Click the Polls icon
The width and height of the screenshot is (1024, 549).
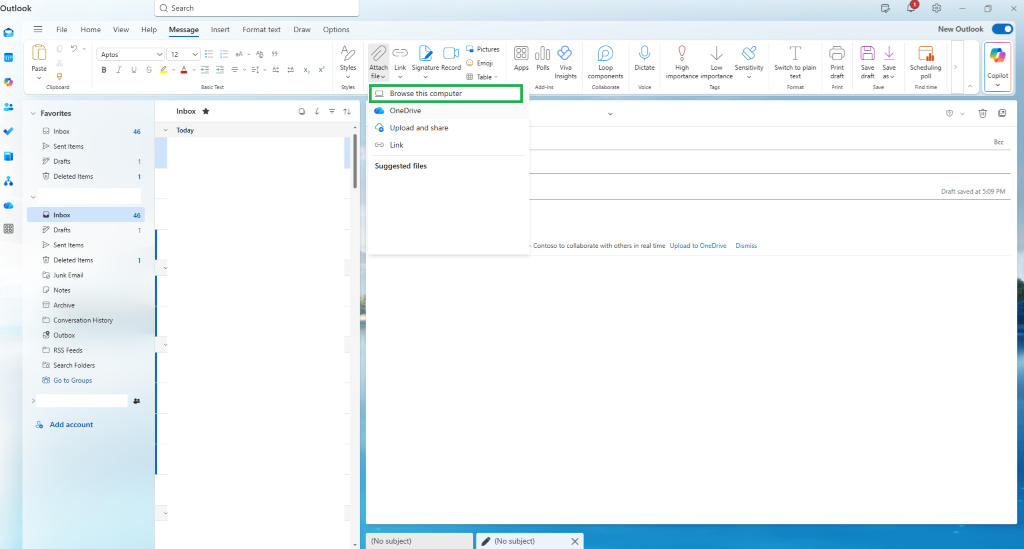point(543,54)
